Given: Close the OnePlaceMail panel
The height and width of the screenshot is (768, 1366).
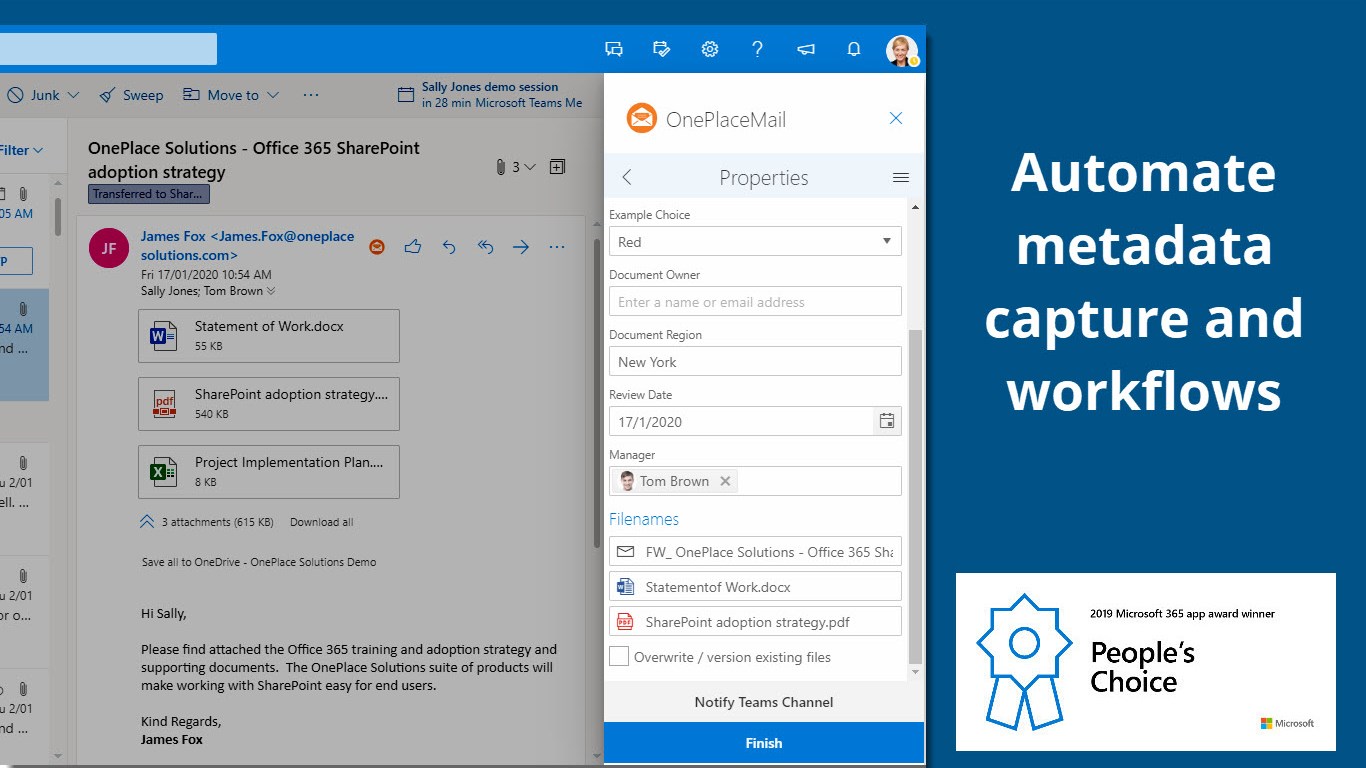Looking at the screenshot, I should pos(896,118).
